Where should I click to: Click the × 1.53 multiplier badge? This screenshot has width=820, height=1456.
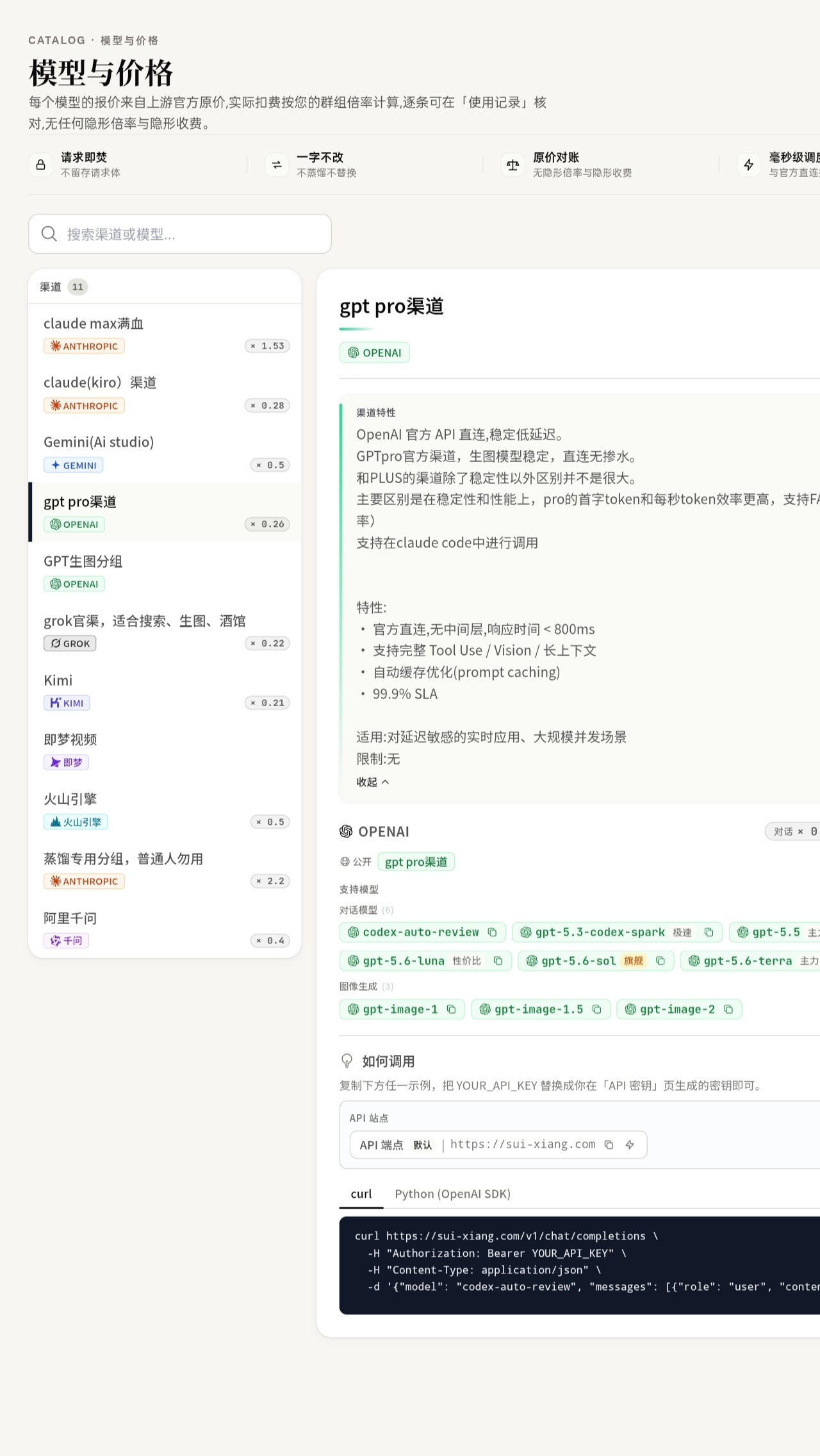tap(267, 346)
